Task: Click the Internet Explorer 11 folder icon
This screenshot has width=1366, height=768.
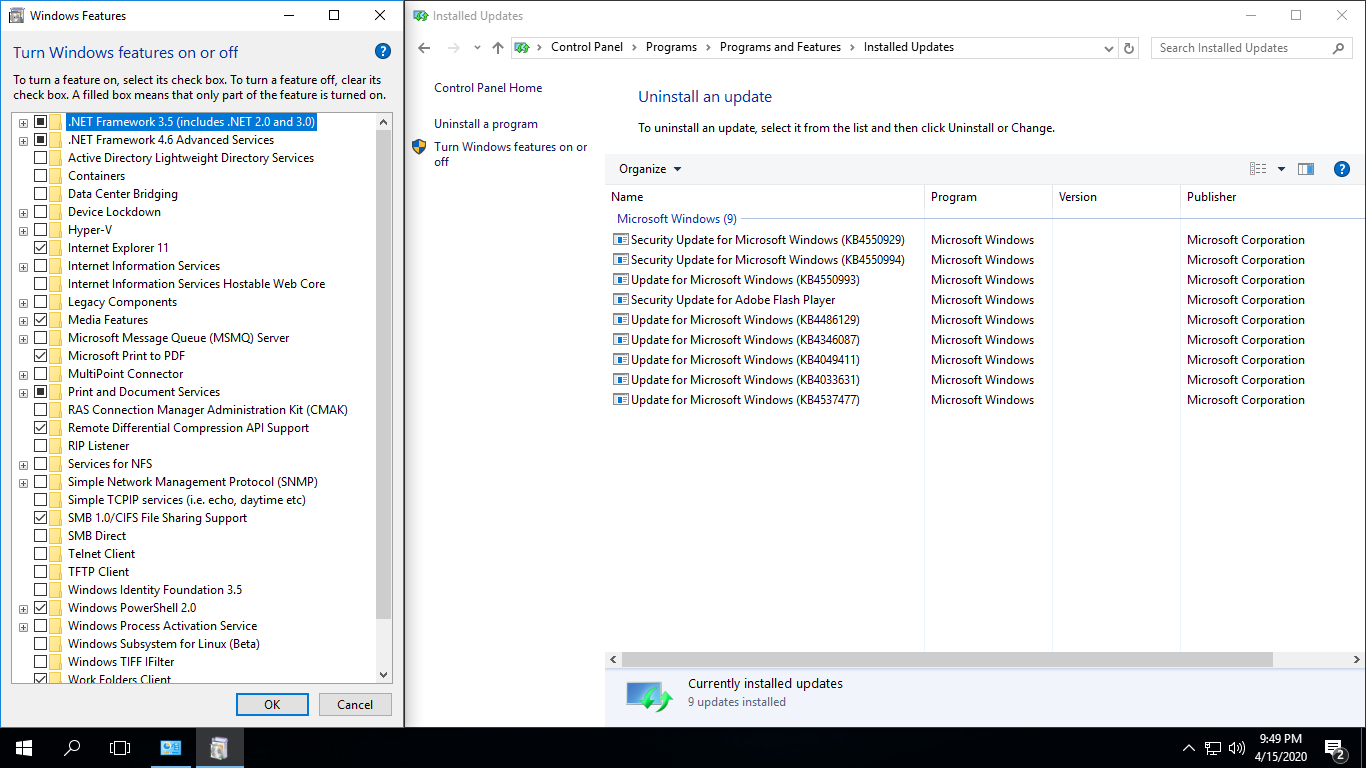Action: 56,248
